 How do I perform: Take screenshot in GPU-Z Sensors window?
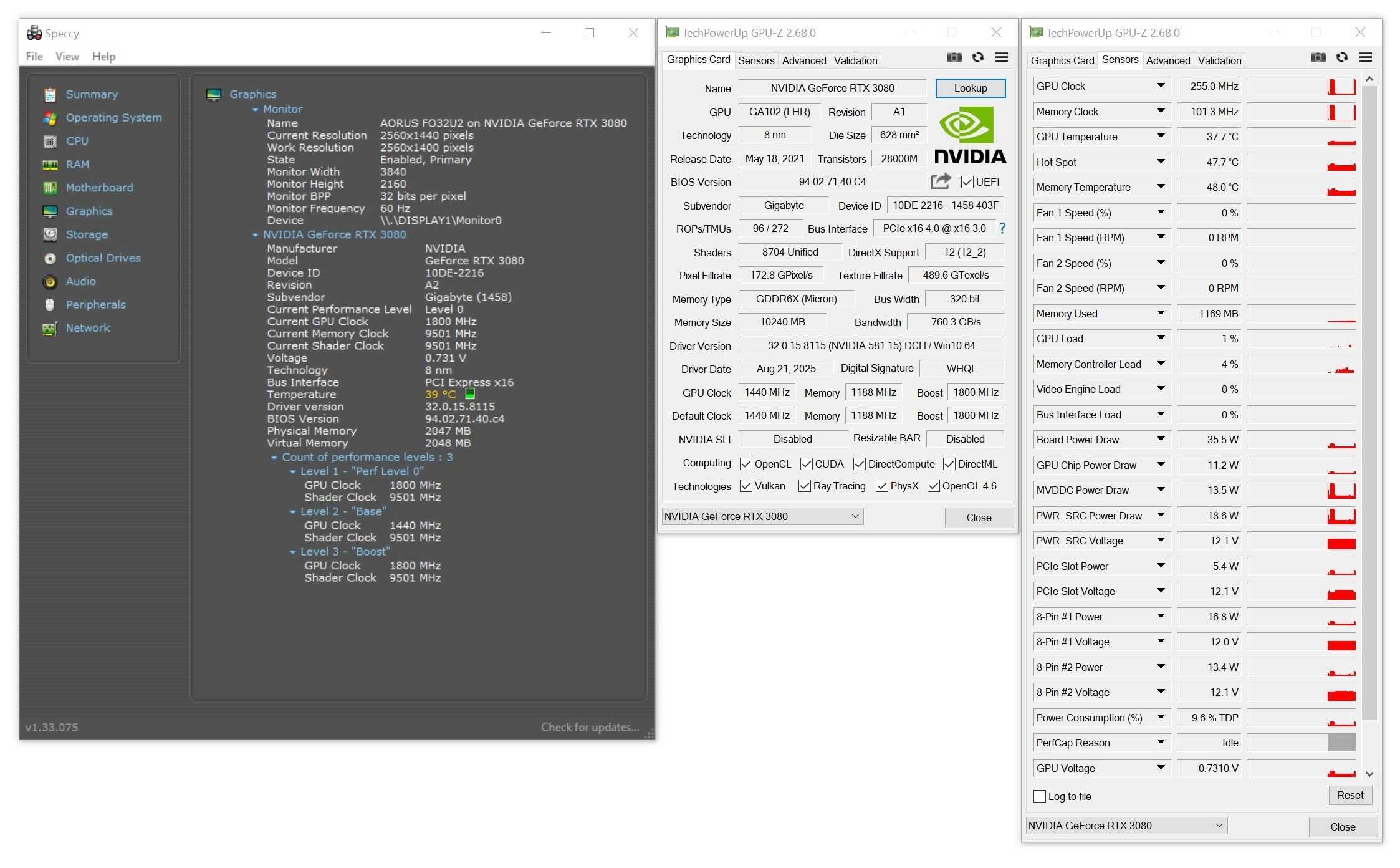click(1318, 57)
